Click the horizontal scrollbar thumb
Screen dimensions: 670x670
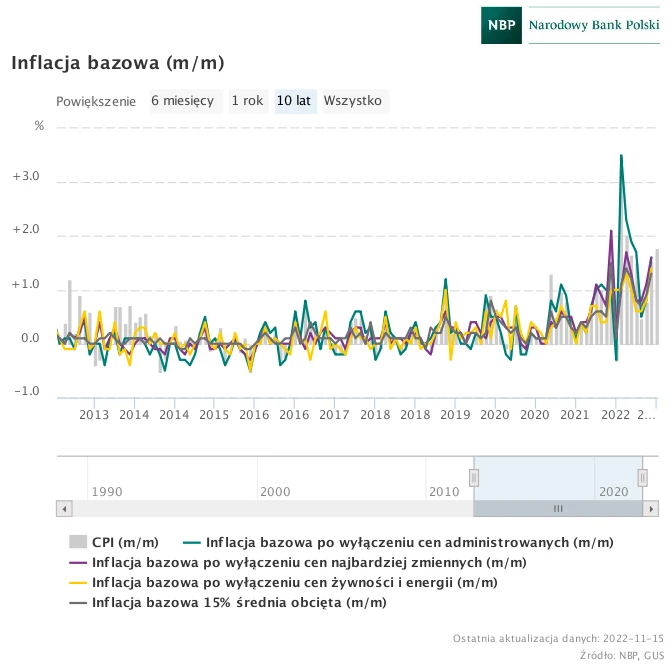pos(558,509)
